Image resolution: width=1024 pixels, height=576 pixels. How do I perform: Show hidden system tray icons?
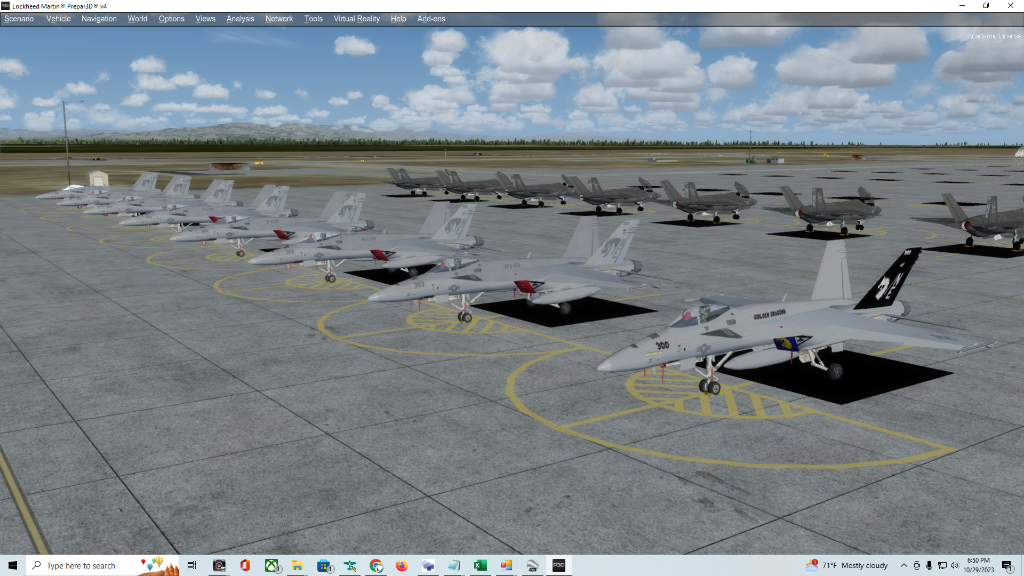pyautogui.click(x=904, y=565)
